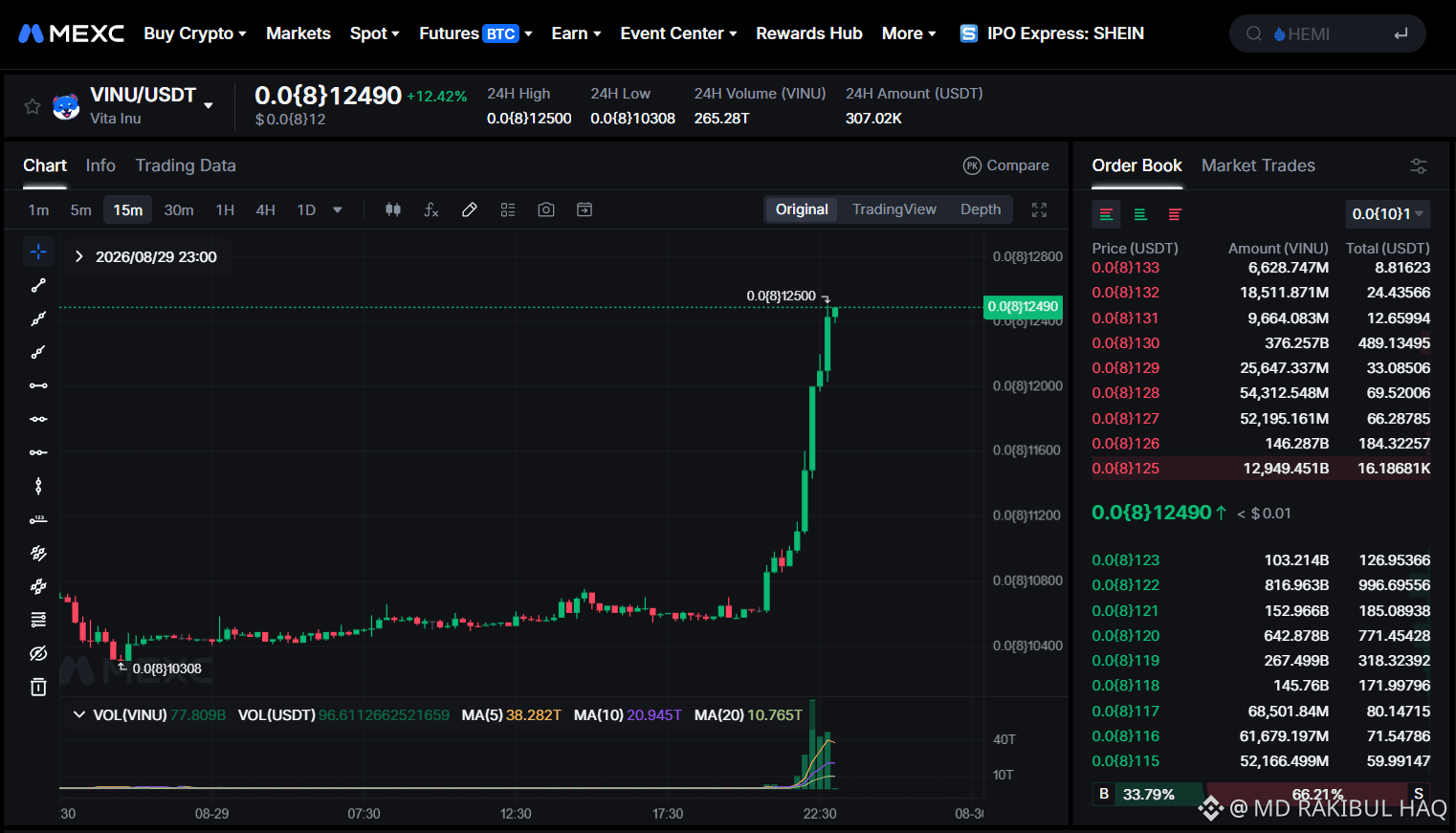
Task: Select the horizontal lines list drawing tool
Action: (38, 620)
